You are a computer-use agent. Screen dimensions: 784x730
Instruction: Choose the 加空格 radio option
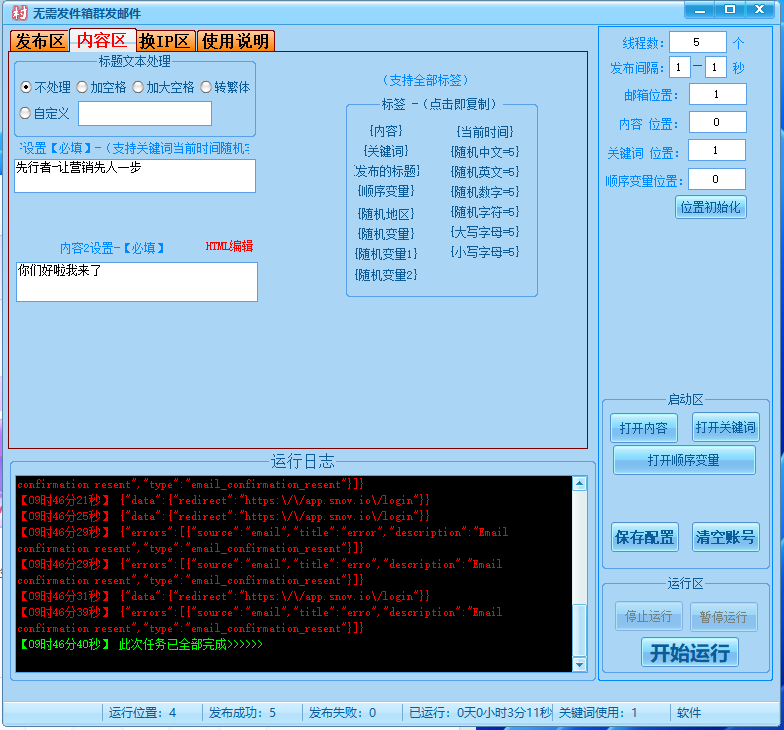click(x=82, y=87)
